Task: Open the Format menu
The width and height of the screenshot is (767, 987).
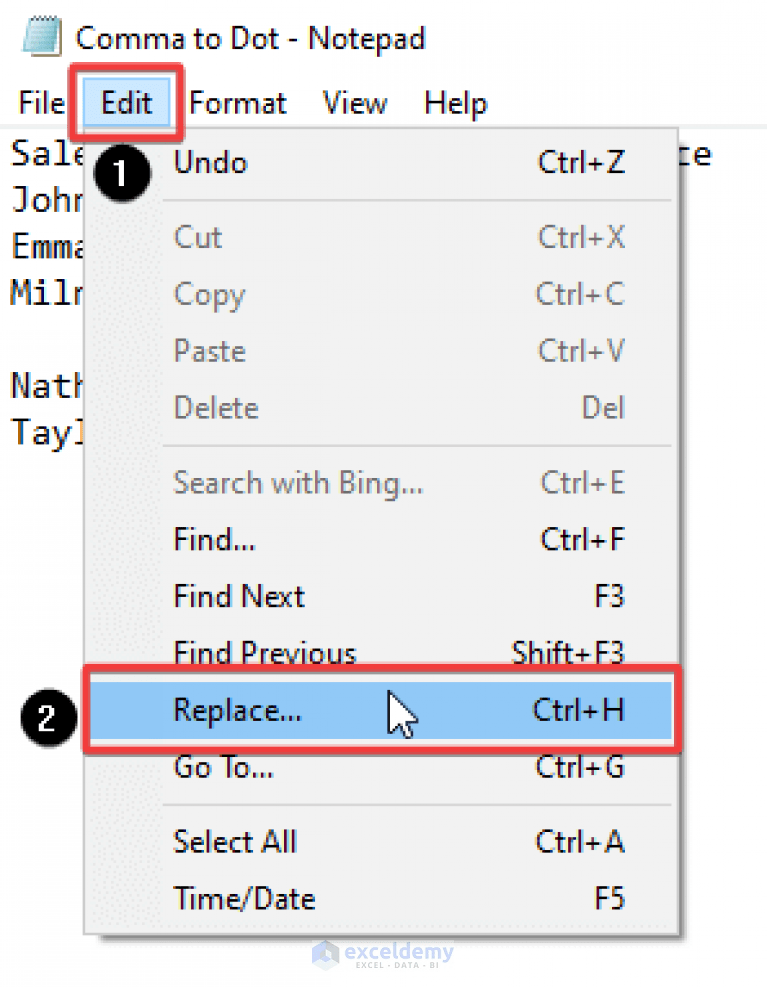Action: click(x=237, y=102)
